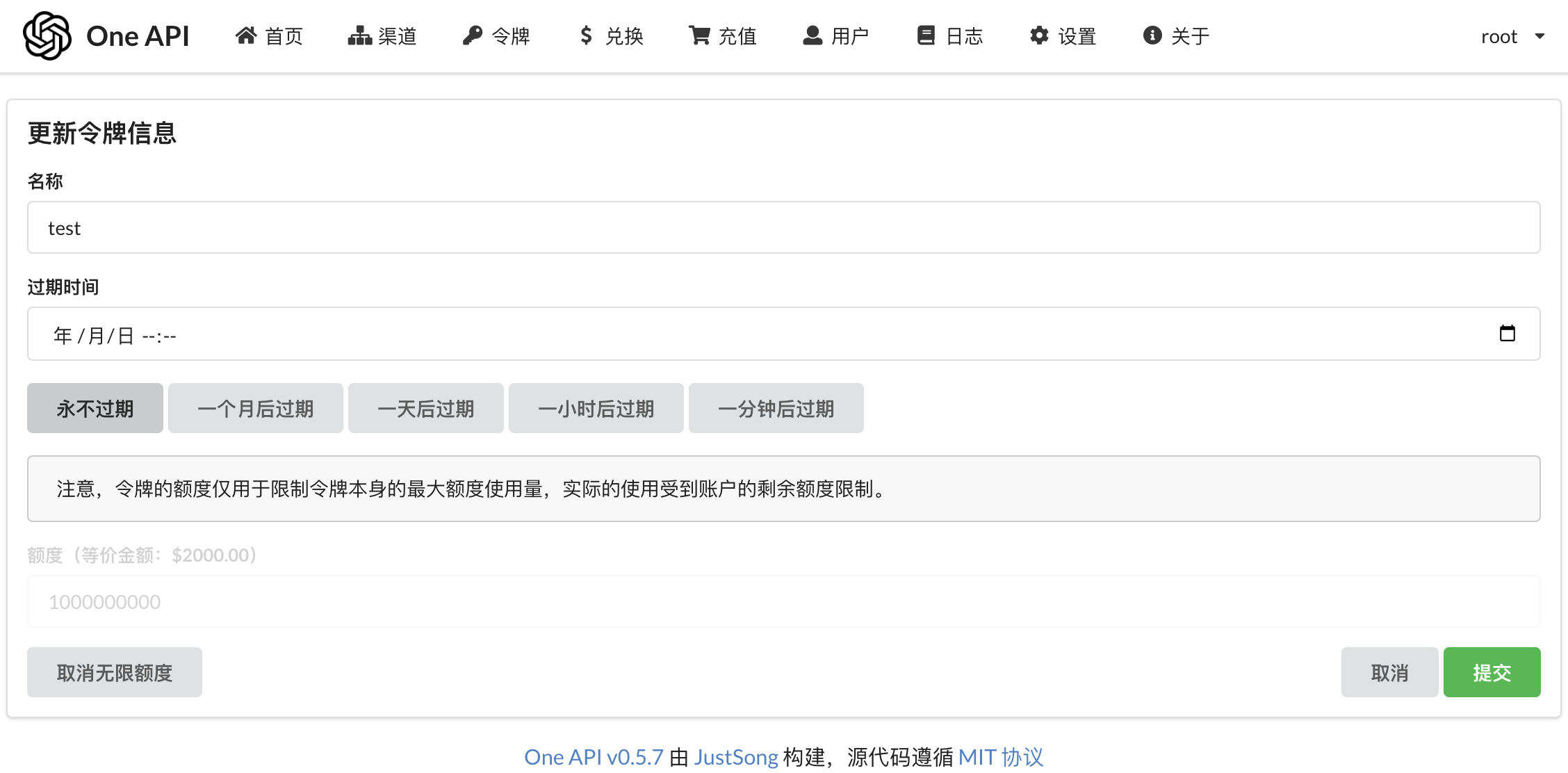Select 一小时后过期 expiry option
The height and width of the screenshot is (773, 1568).
(596, 408)
